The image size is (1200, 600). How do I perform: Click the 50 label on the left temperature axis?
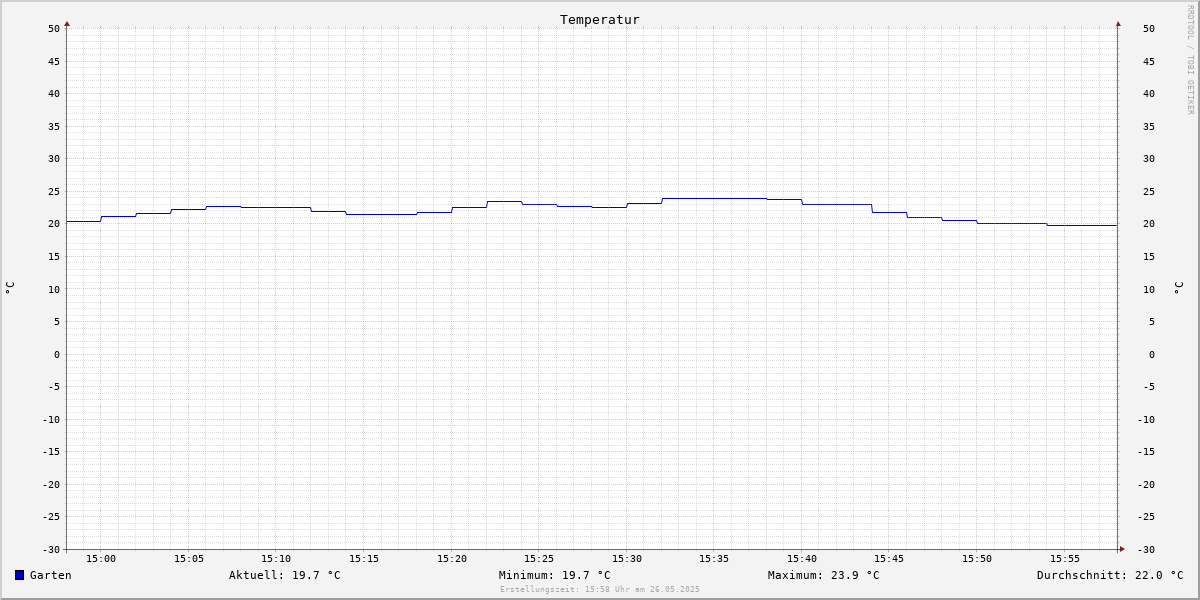tap(54, 28)
